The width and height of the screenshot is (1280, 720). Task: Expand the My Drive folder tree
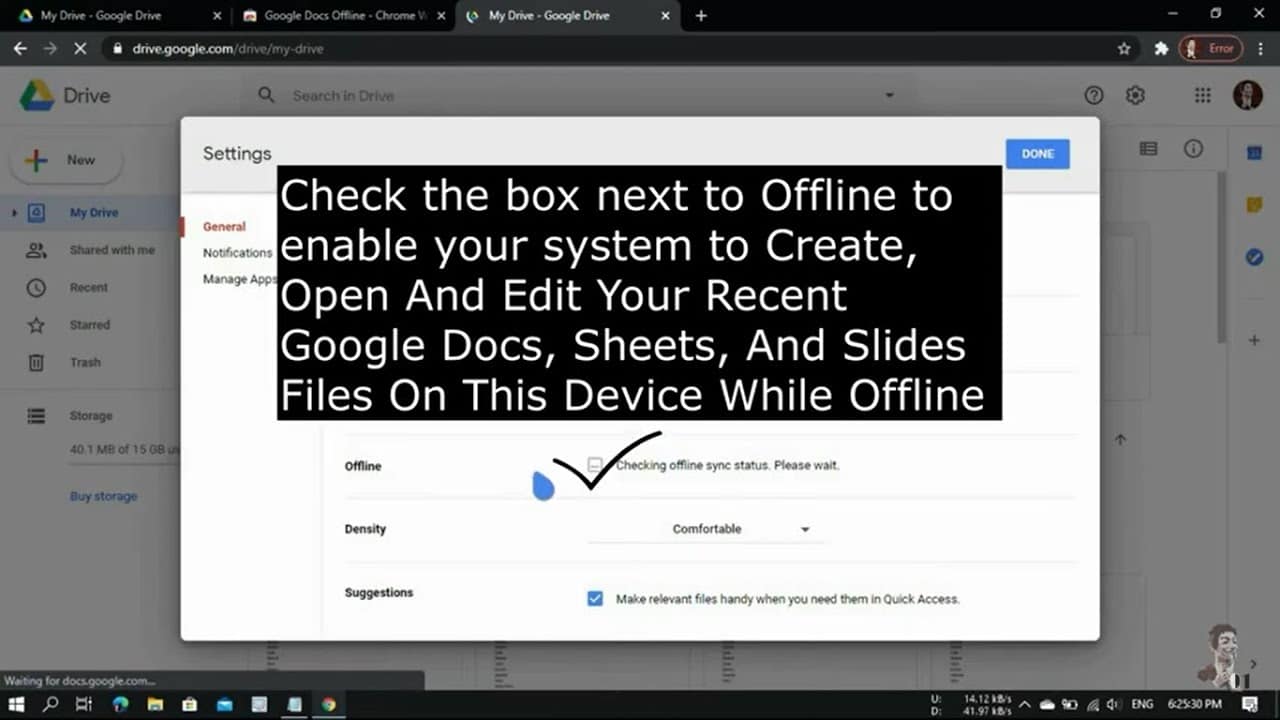pos(14,213)
